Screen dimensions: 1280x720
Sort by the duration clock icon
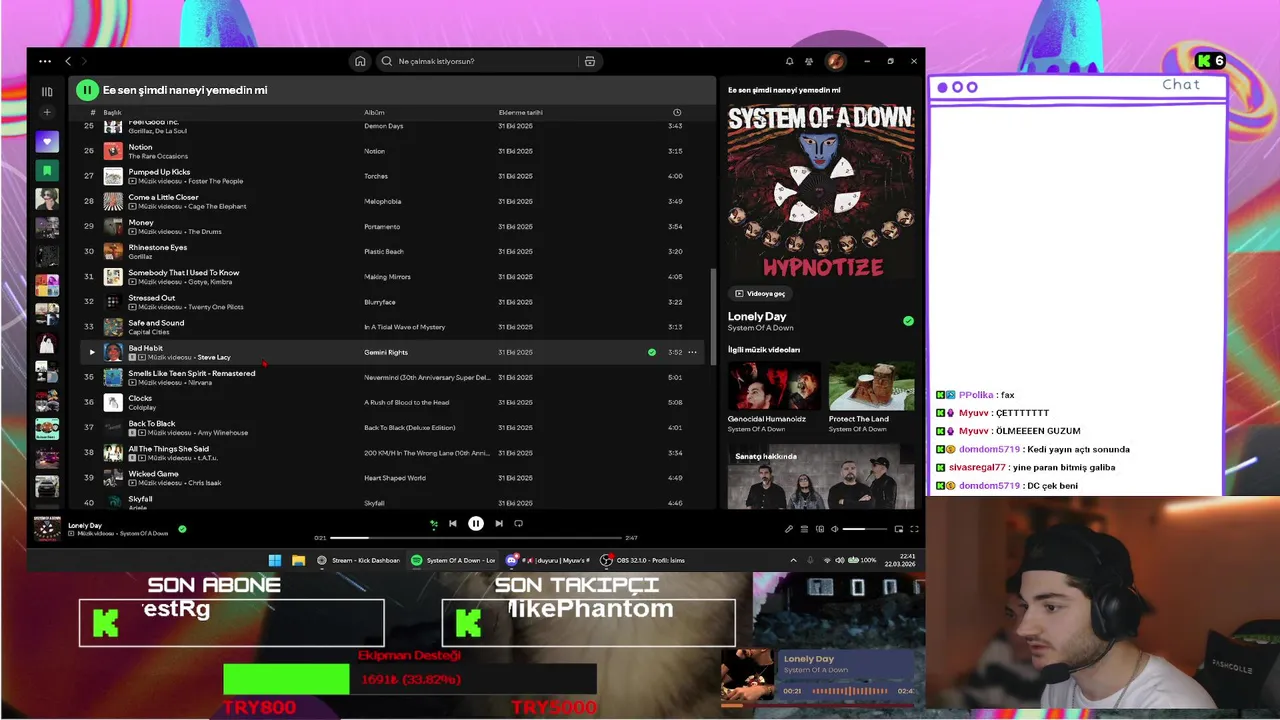click(677, 112)
